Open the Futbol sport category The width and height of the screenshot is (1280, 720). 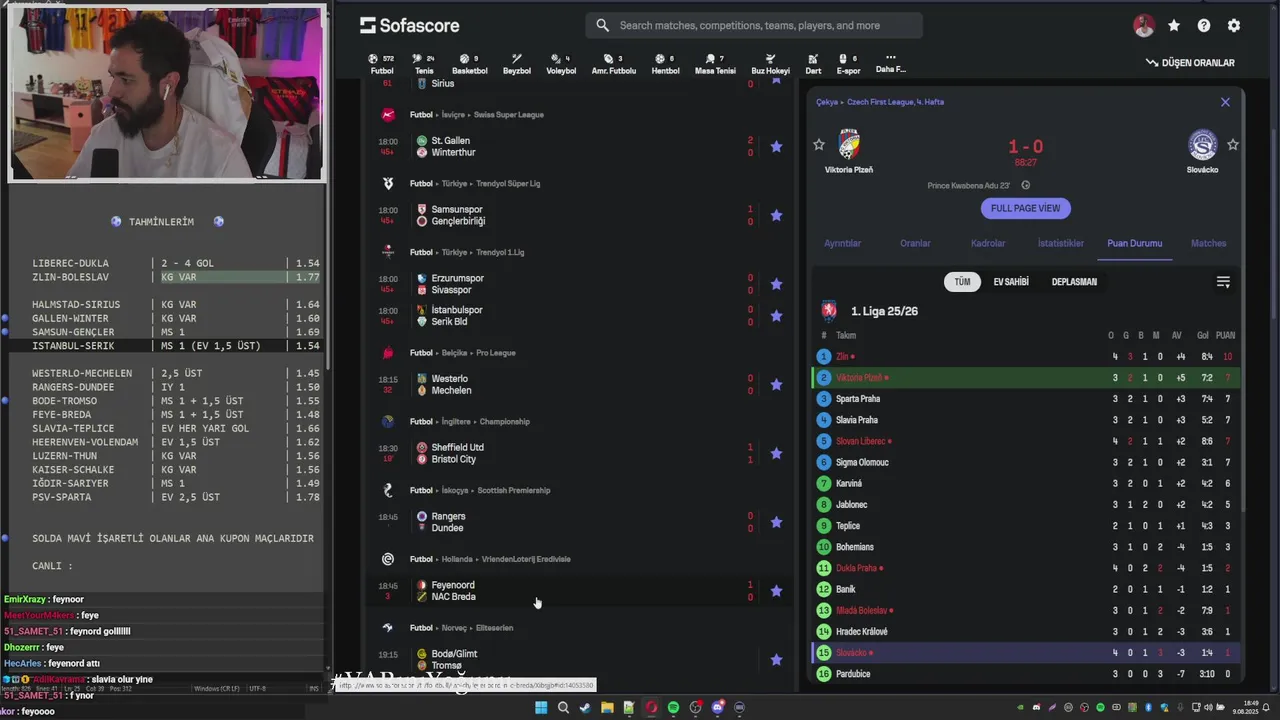point(382,64)
